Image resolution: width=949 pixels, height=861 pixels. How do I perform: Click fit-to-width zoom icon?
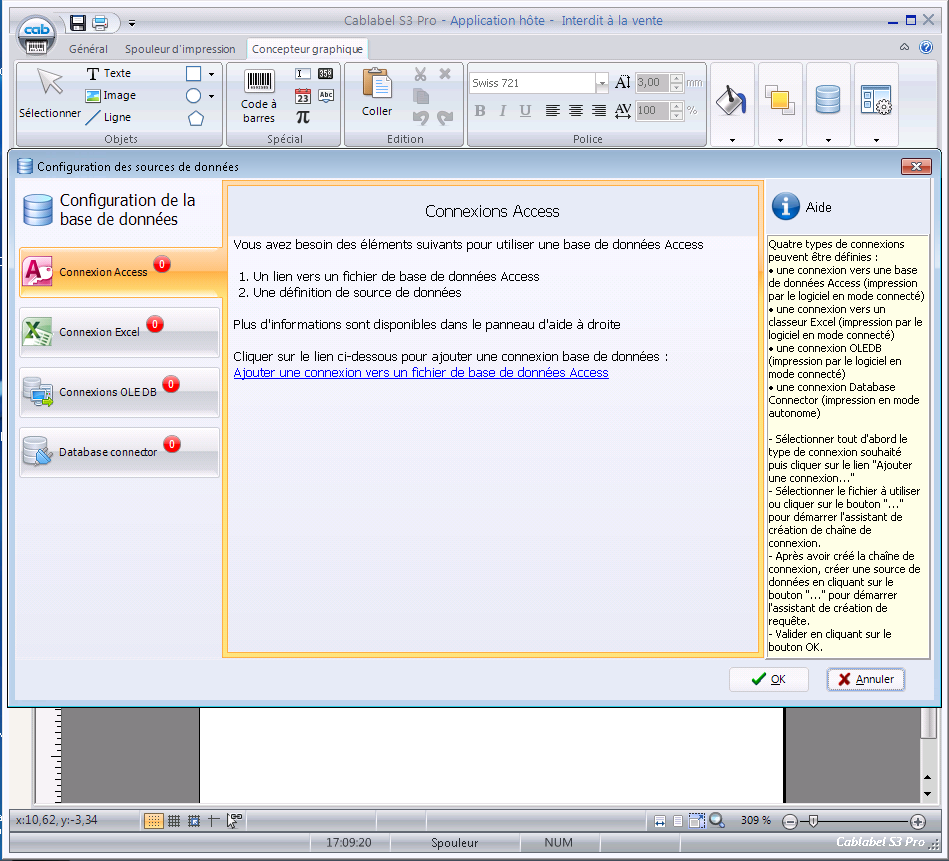coord(660,821)
